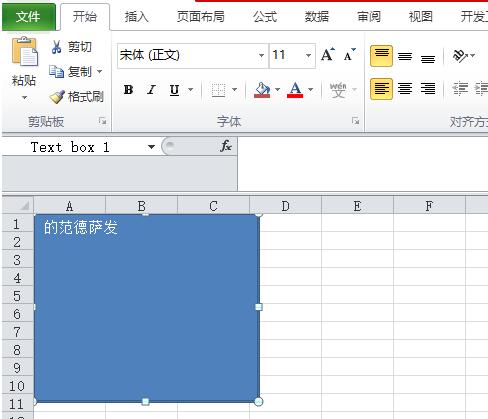
Task: Toggle bold formatting
Action: (128, 90)
